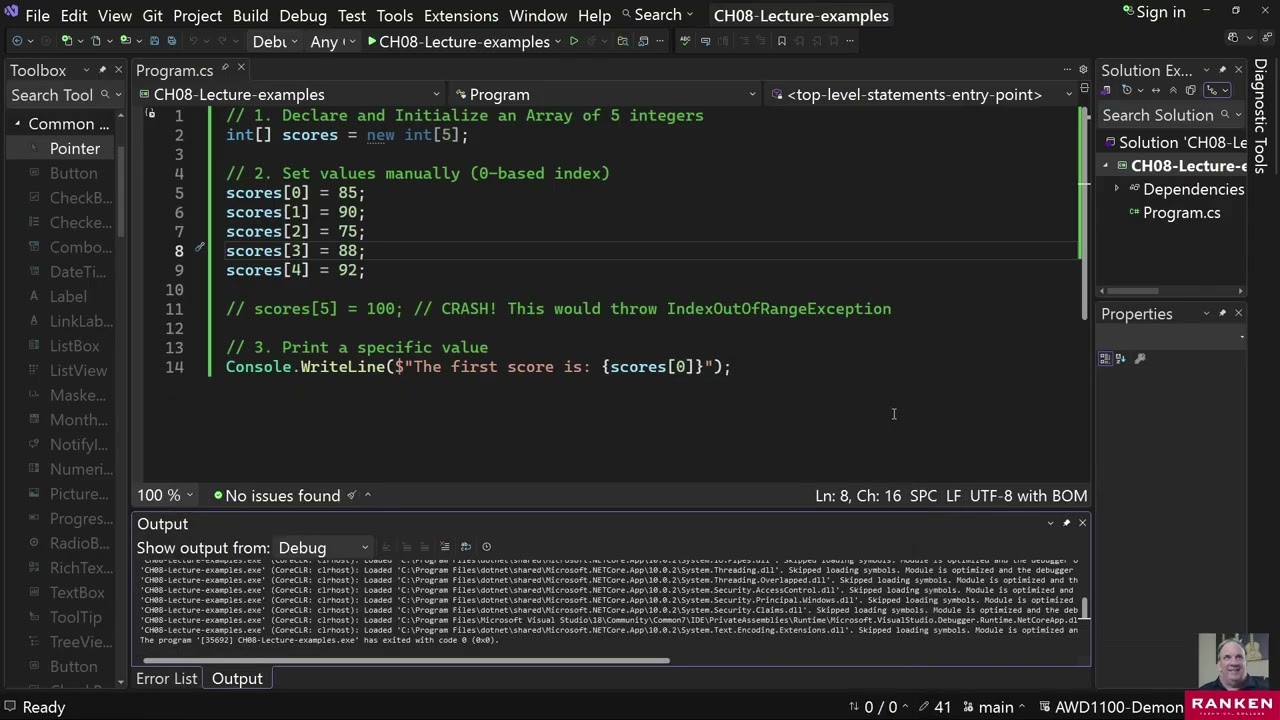Open the 100 % zoom dropdown
Image resolution: width=1280 pixels, height=720 pixels.
click(167, 496)
